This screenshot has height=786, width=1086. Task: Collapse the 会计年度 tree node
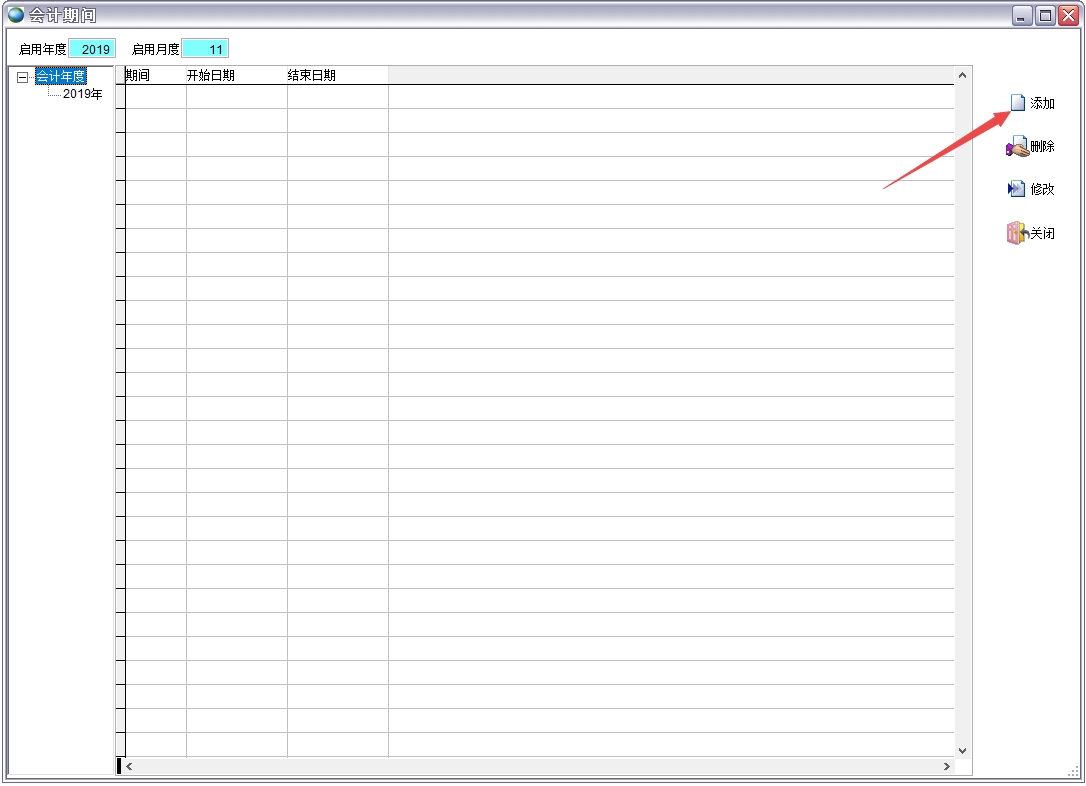22,77
